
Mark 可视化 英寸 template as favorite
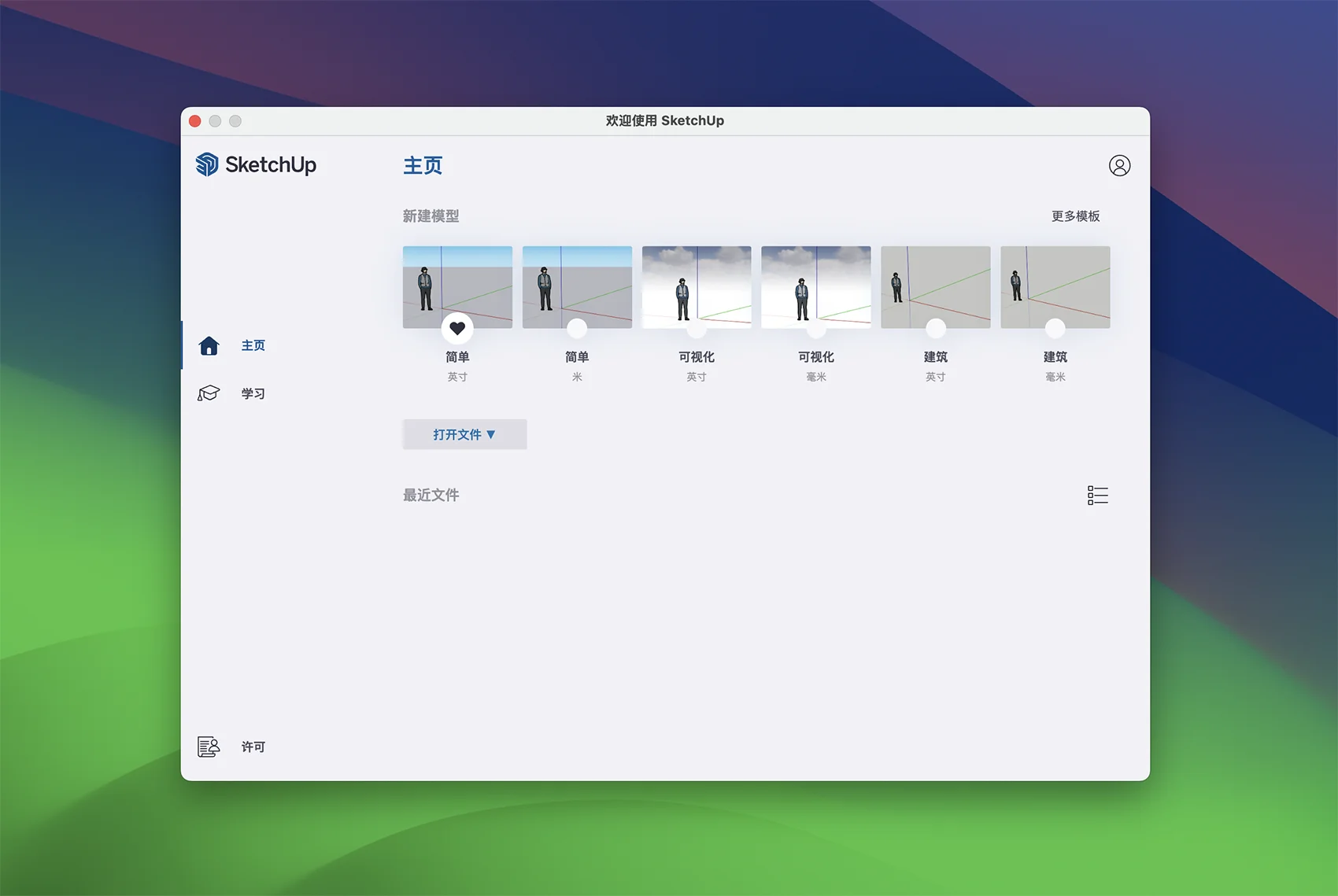click(697, 328)
